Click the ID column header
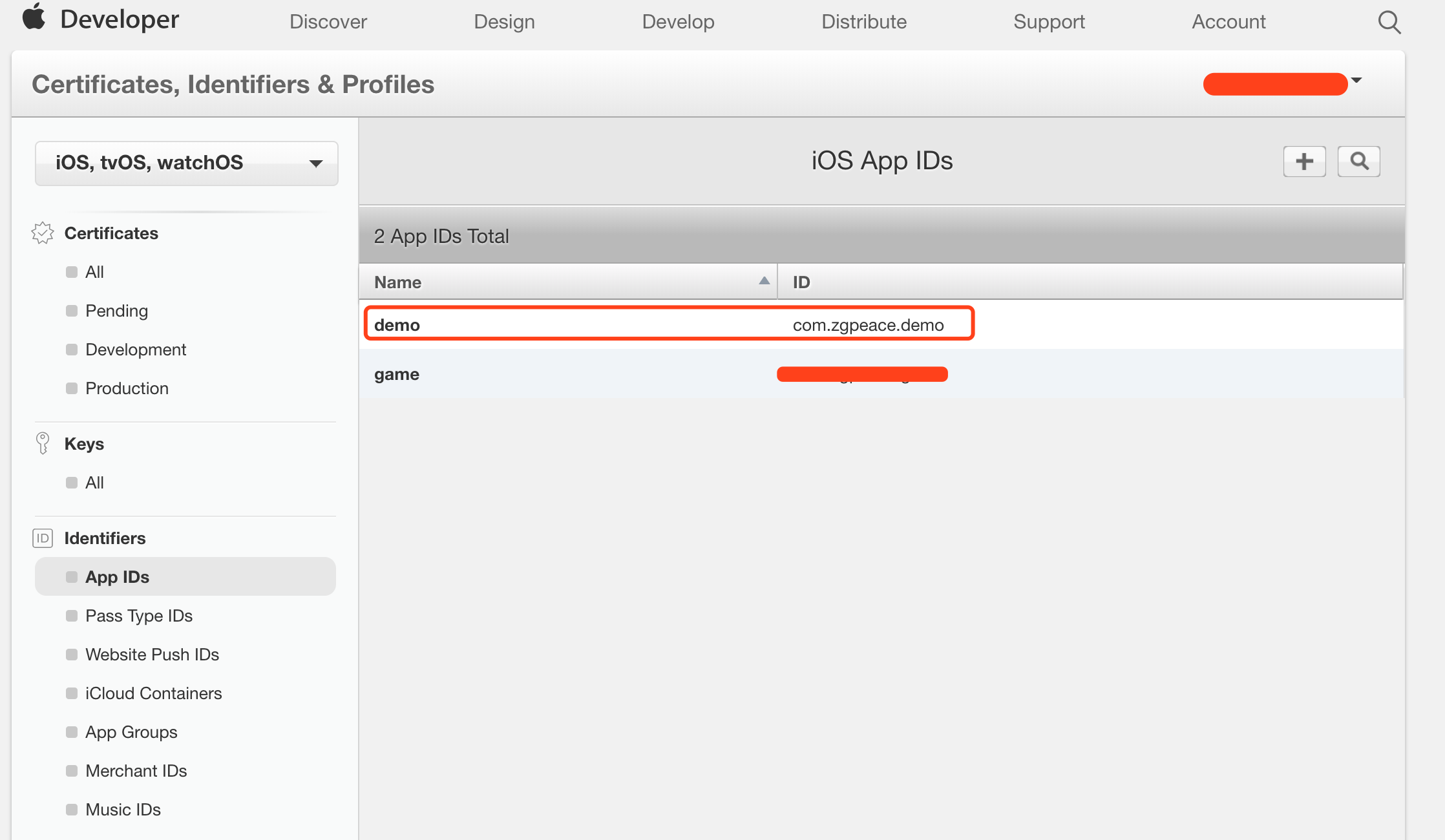 click(801, 282)
